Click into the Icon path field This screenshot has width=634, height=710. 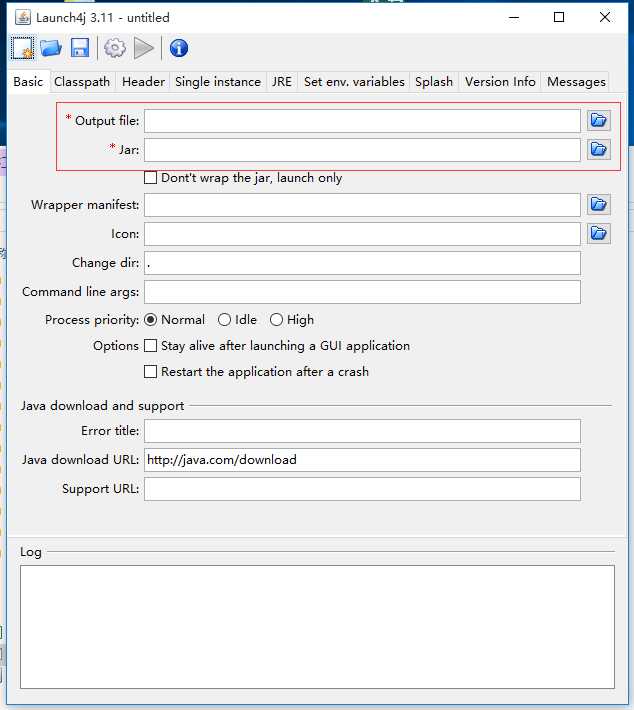[362, 234]
